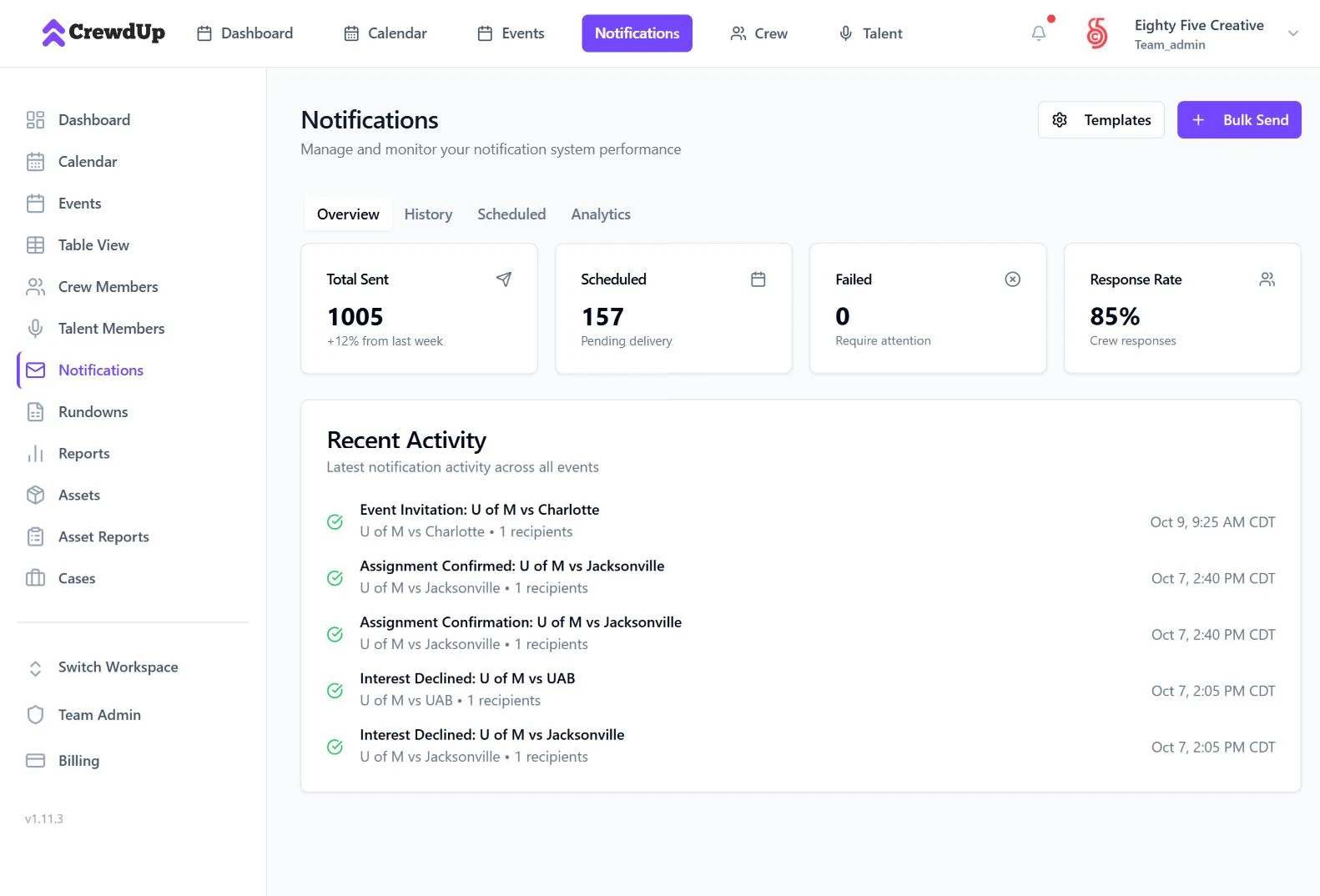Open Interest Declined: U of M vs UAB
The height and width of the screenshot is (896, 1320).
click(x=467, y=678)
